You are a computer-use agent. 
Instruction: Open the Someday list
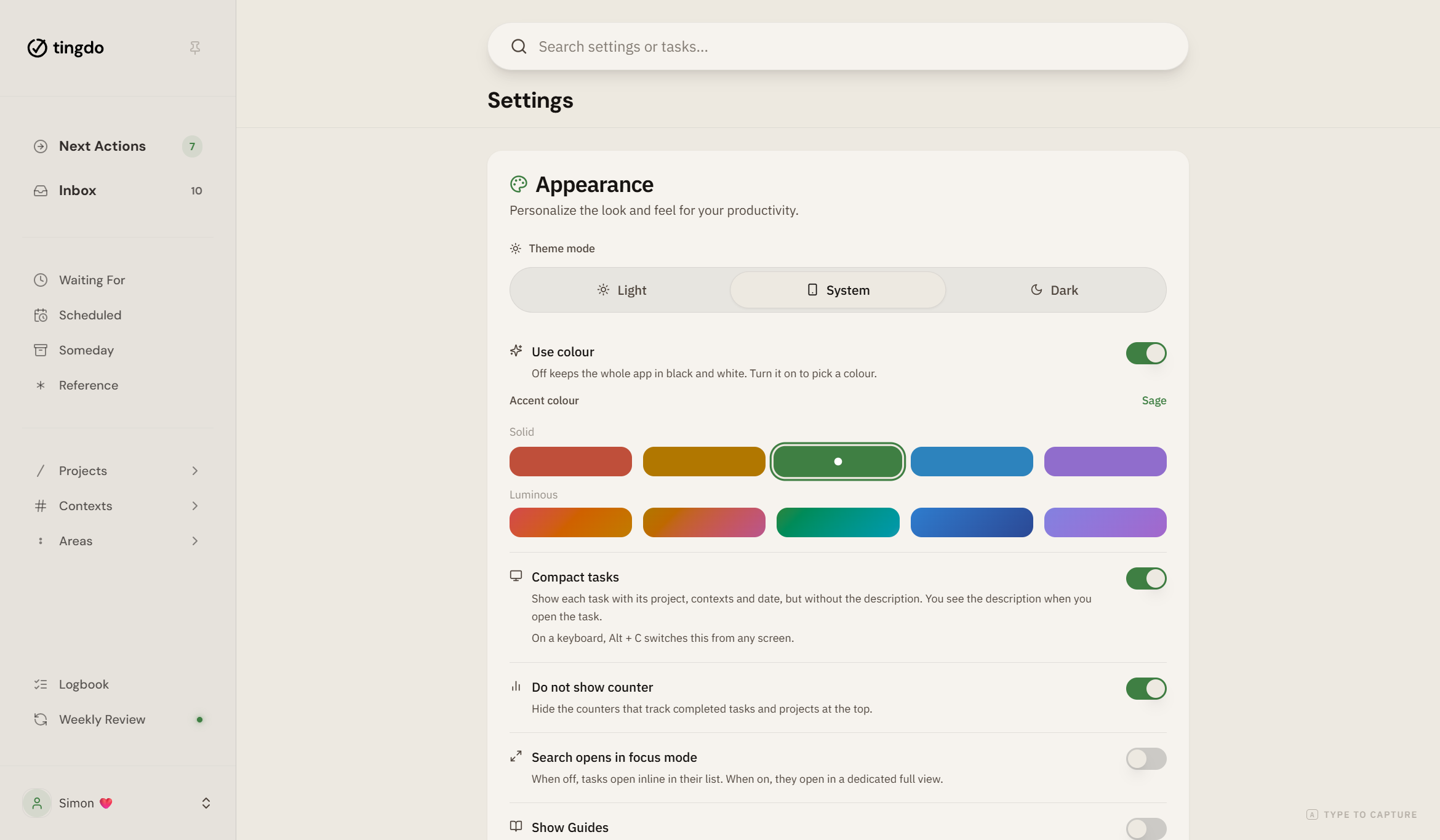pyautogui.click(x=118, y=350)
